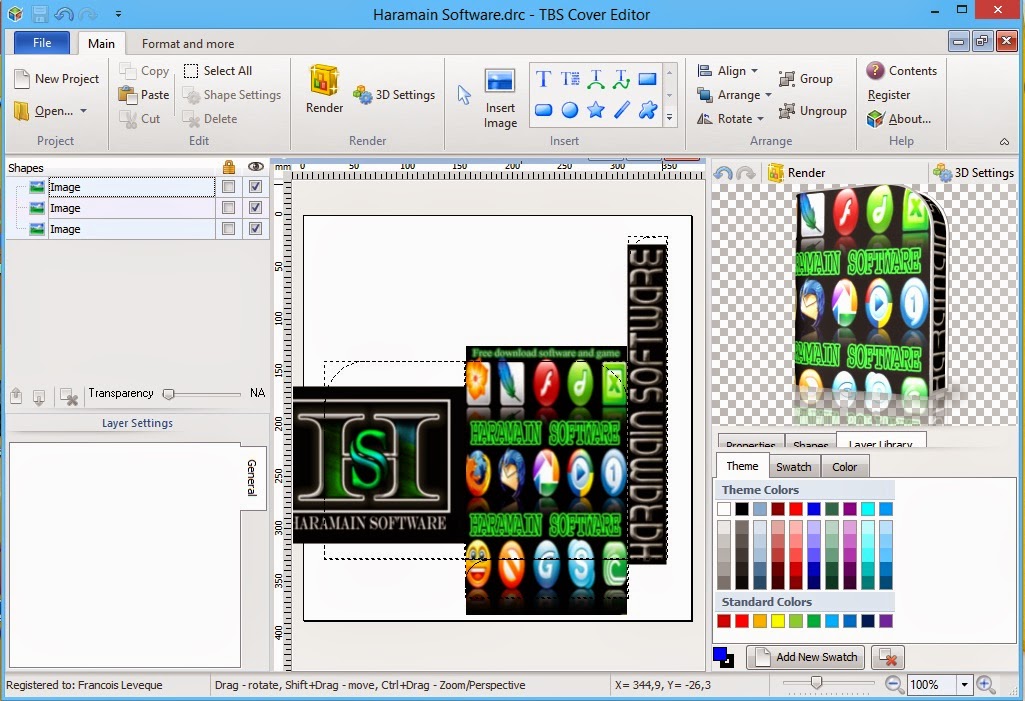
Task: Click Layer Settings header
Action: click(x=137, y=423)
